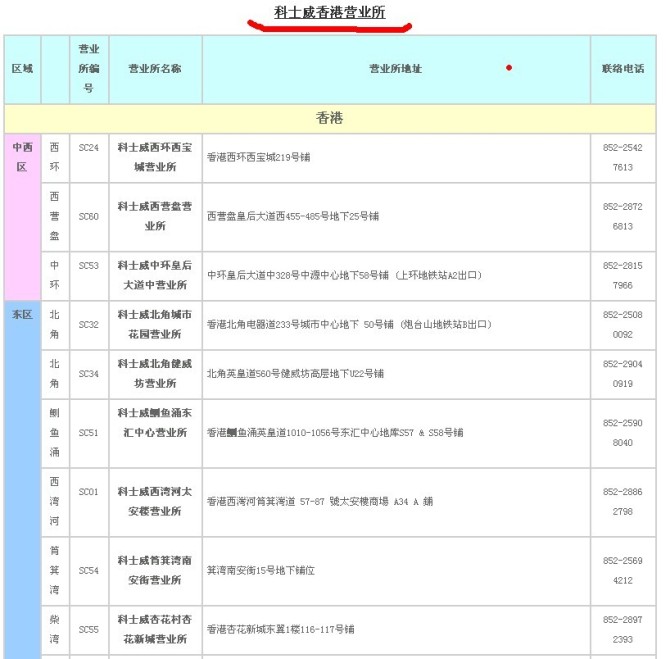Viewport: 670px width, 659px height.
Task: Select phone number 852-2590 8040
Action: (623, 433)
